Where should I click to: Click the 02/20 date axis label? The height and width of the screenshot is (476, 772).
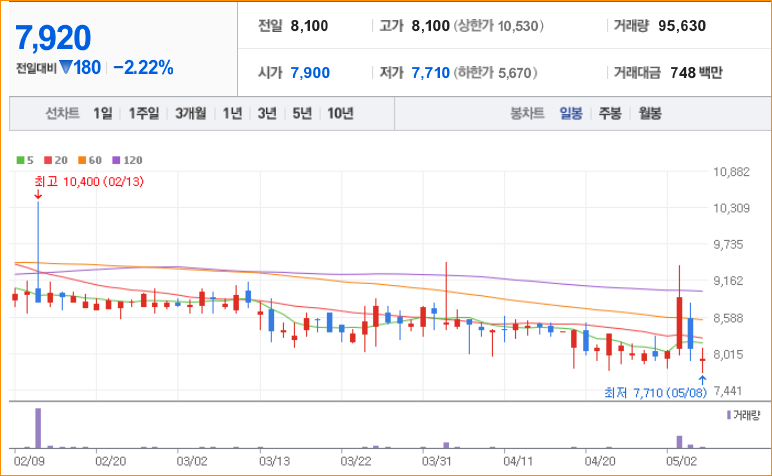pyautogui.click(x=111, y=461)
